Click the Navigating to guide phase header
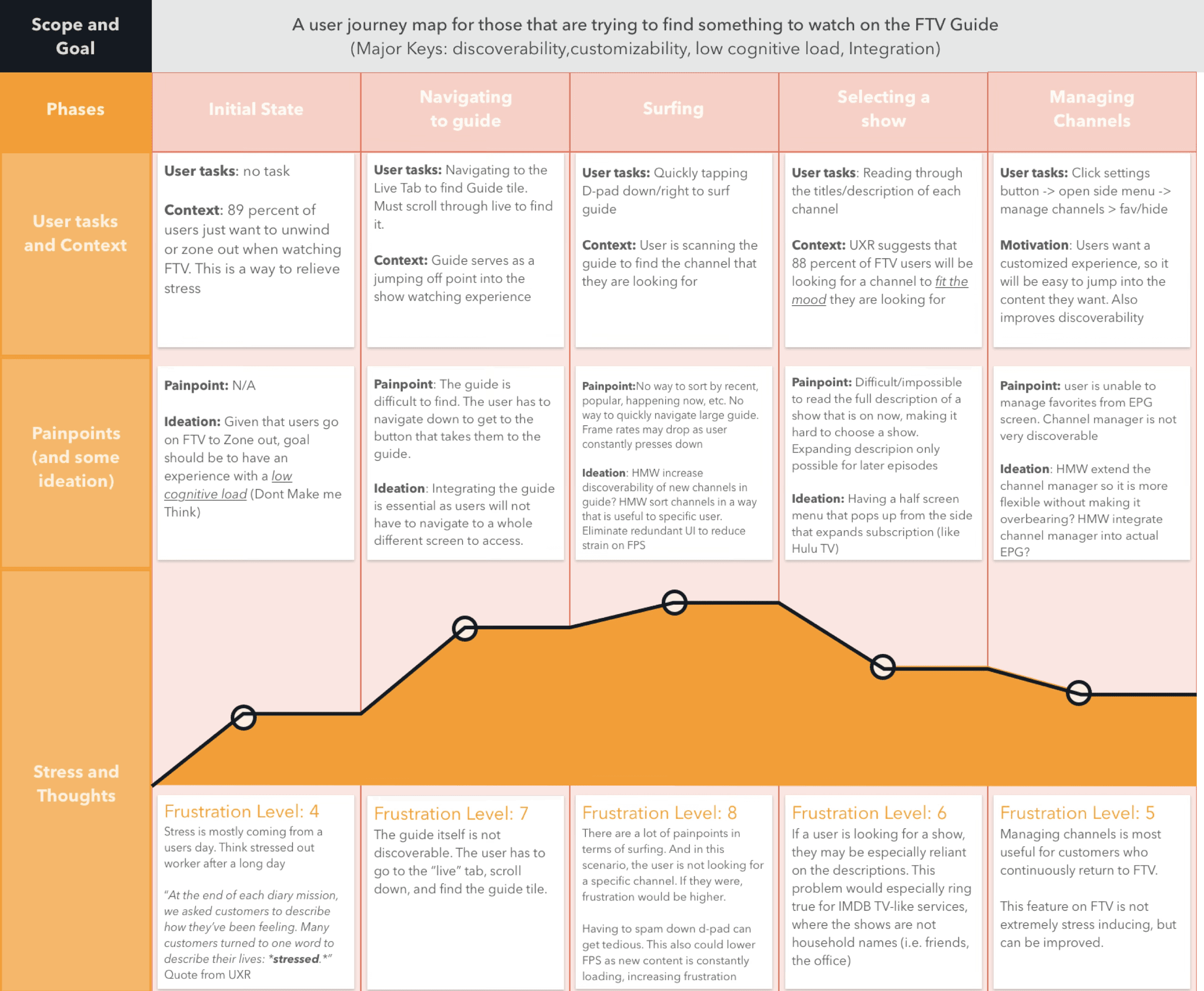This screenshot has width=1204, height=991. tap(465, 109)
